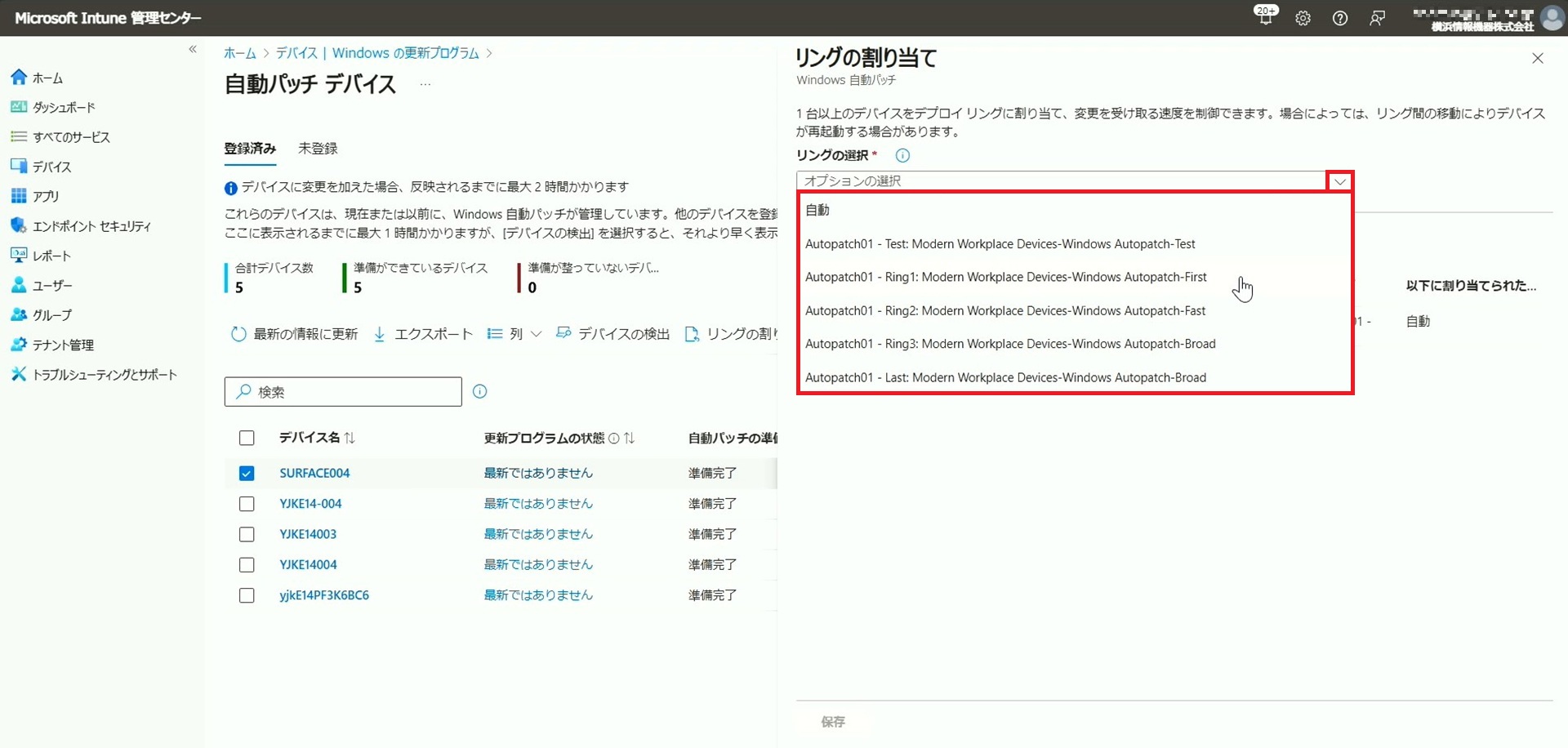
Task: Open the help question mark icon
Action: coord(1340,18)
